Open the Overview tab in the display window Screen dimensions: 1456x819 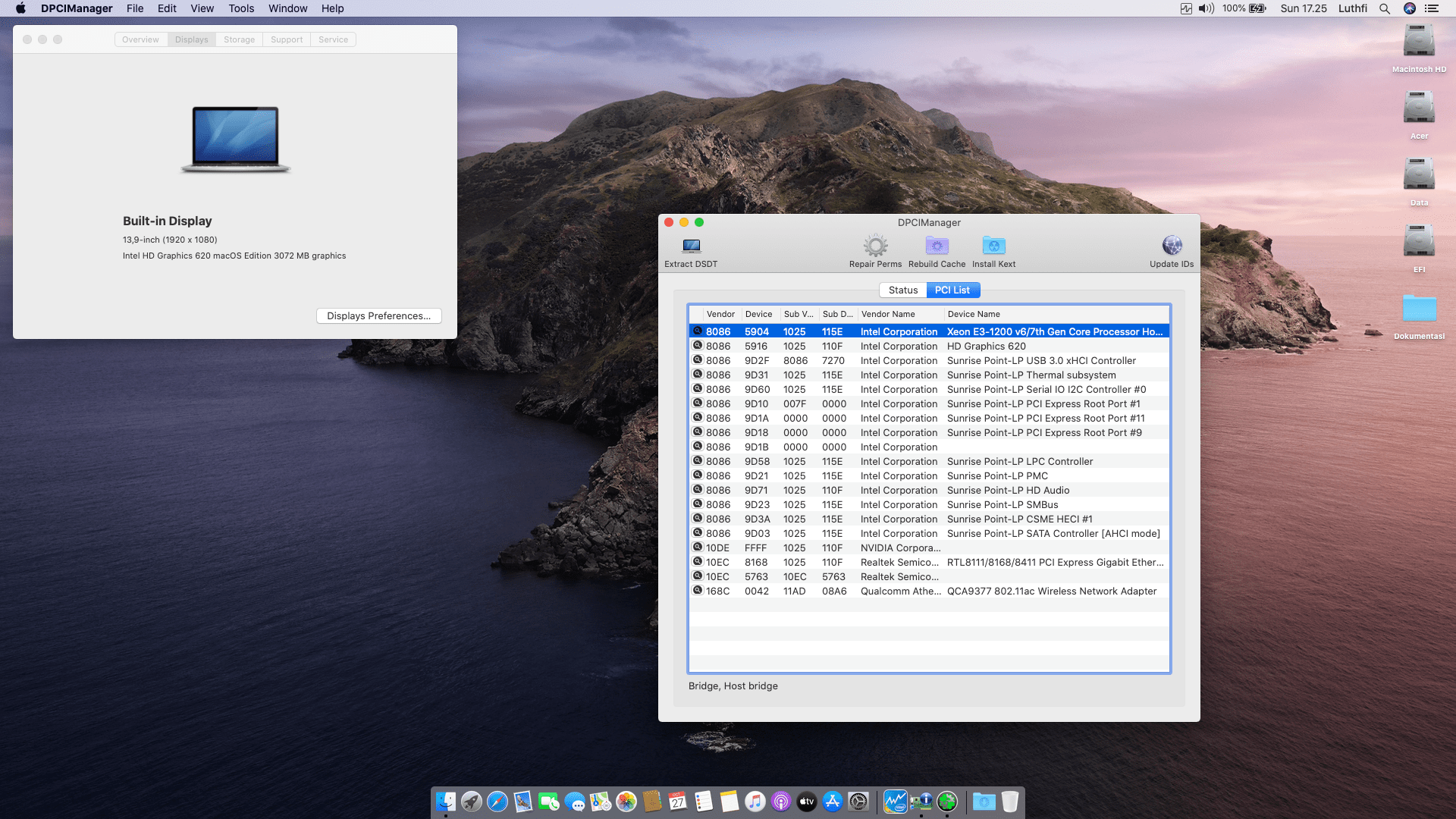click(x=140, y=39)
